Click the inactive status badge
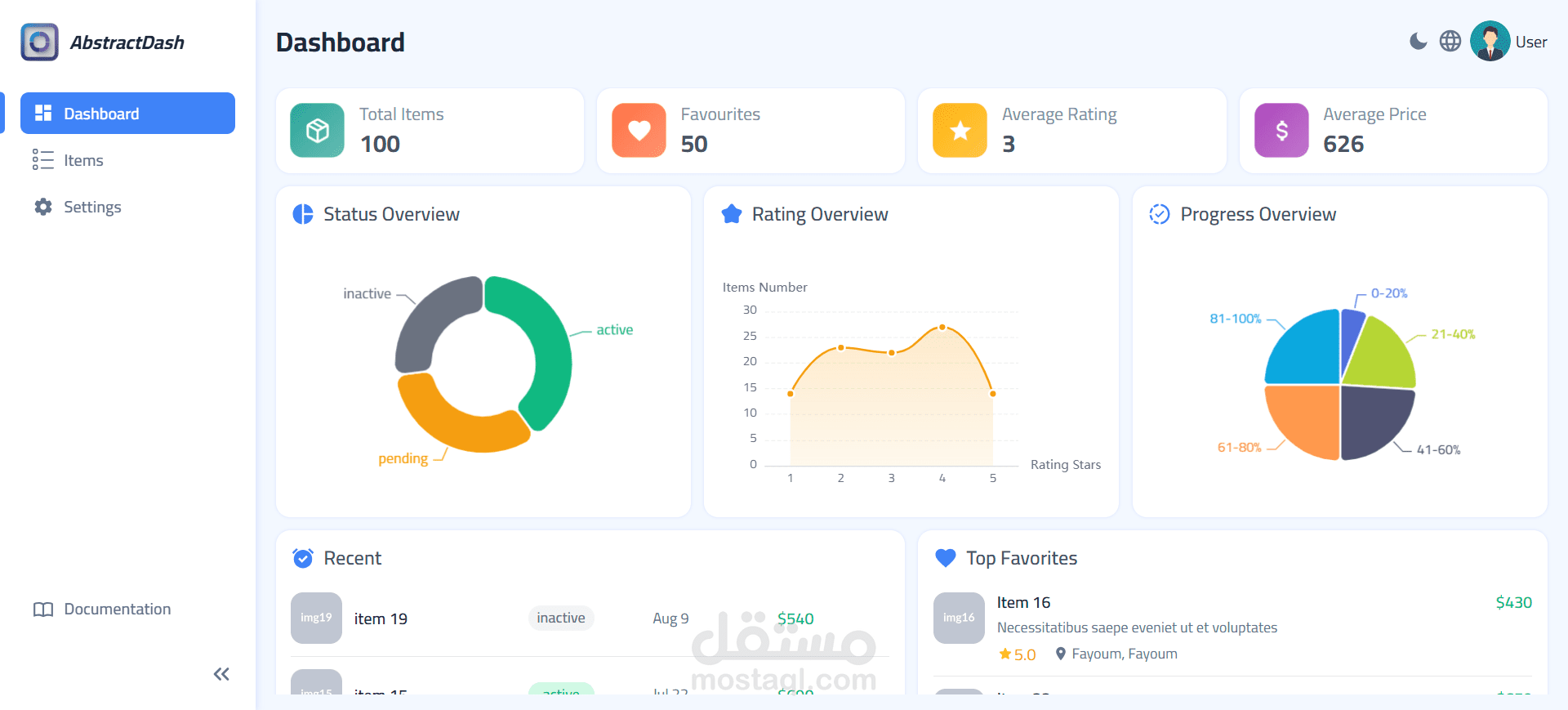Screen dimensions: 1568x710 pyautogui.click(x=561, y=618)
